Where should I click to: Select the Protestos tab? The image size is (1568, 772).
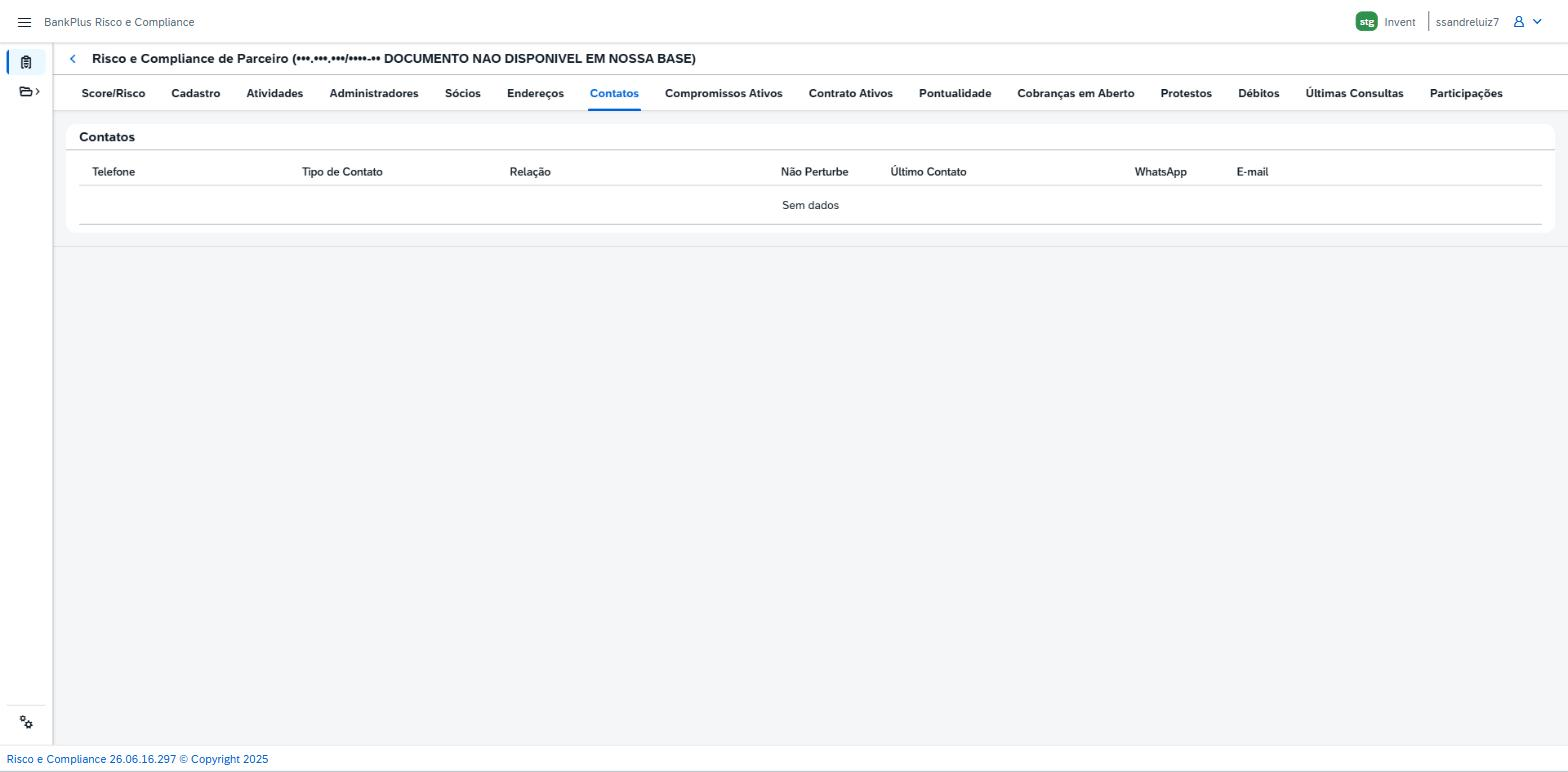(x=1186, y=93)
